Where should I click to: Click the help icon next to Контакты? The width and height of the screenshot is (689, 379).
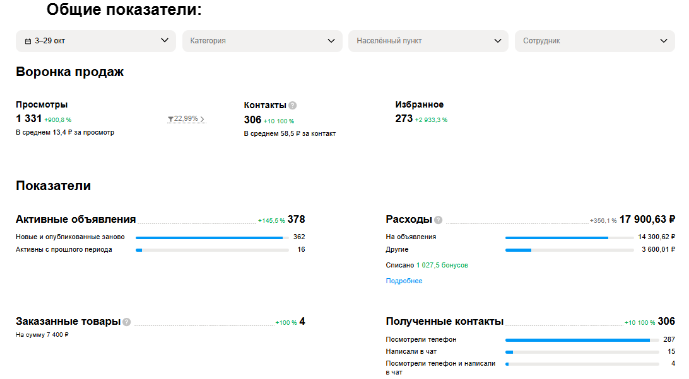click(x=293, y=105)
